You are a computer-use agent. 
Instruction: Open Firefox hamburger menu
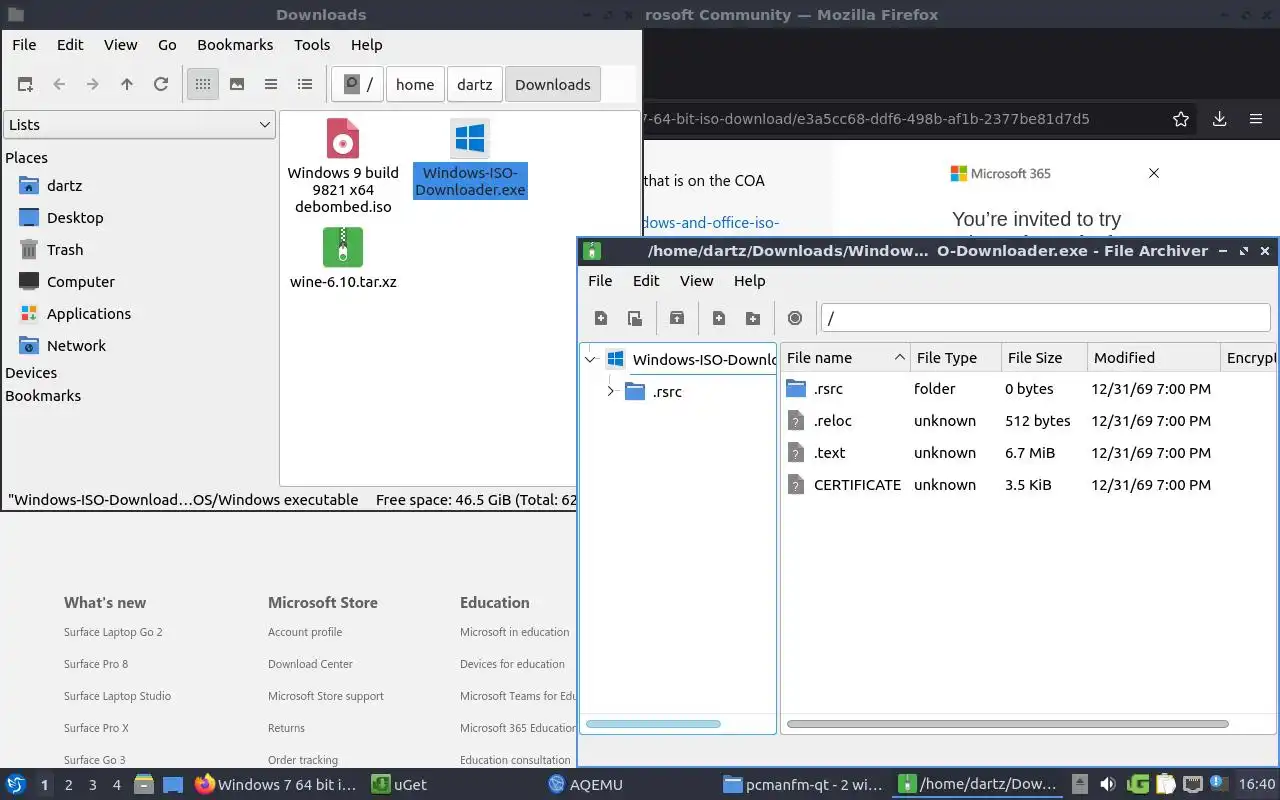[1256, 119]
